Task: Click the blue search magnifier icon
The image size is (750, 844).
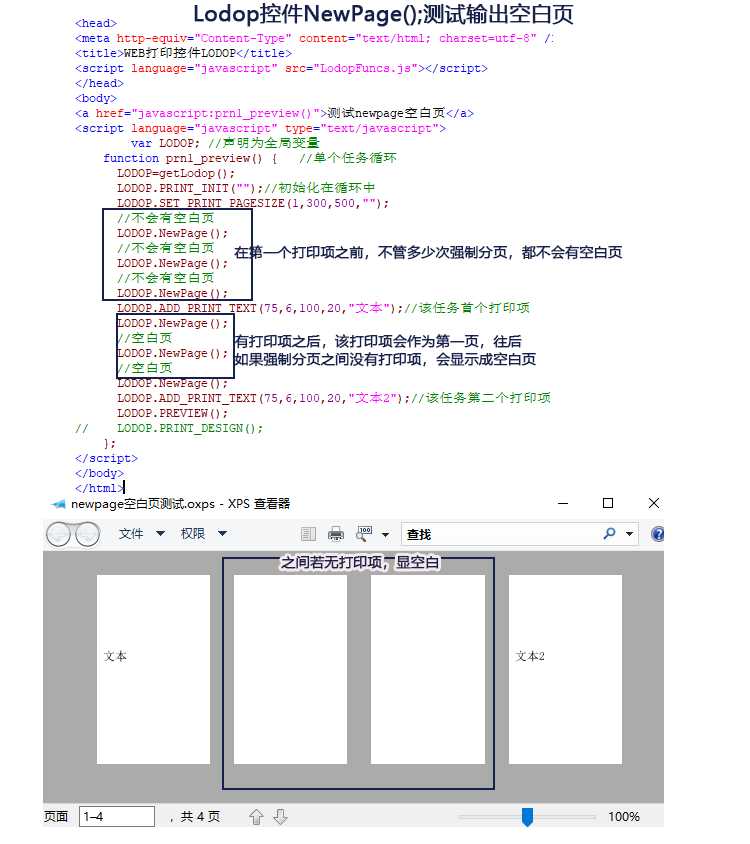Action: tap(609, 534)
